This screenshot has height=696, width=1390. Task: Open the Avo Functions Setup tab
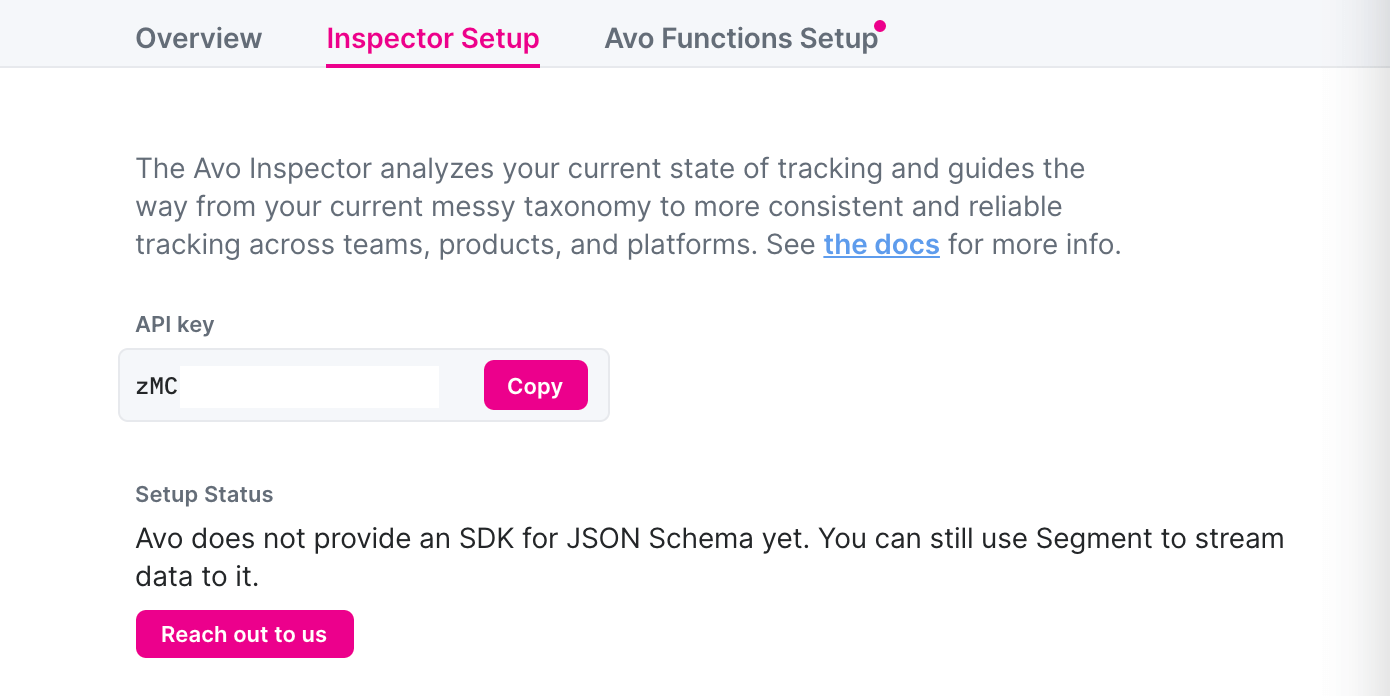740,38
